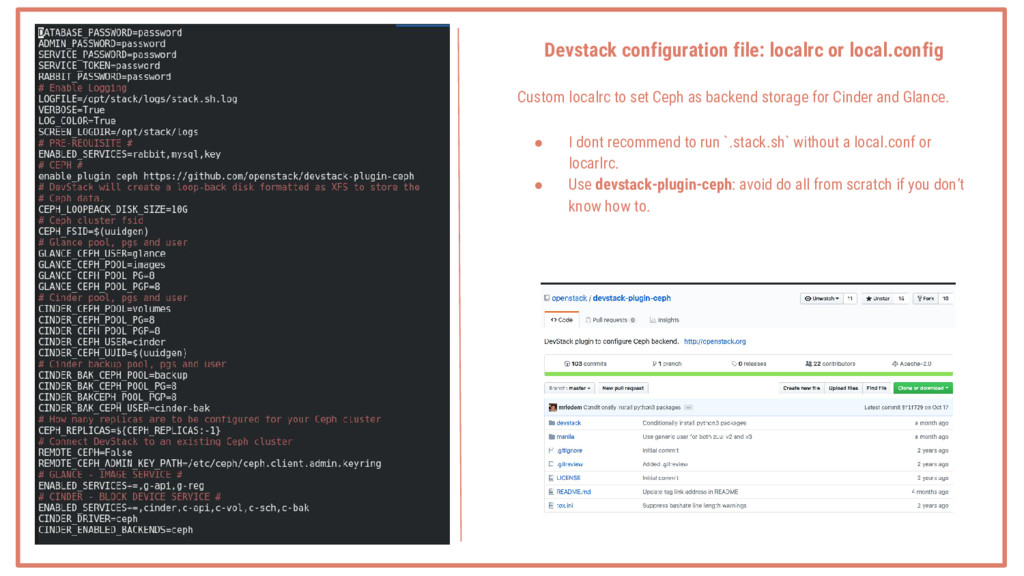Click the DATABASE_PASSWORD=password terminal line
Viewport: 1024px width, 576px height.
pyautogui.click(x=110, y=33)
